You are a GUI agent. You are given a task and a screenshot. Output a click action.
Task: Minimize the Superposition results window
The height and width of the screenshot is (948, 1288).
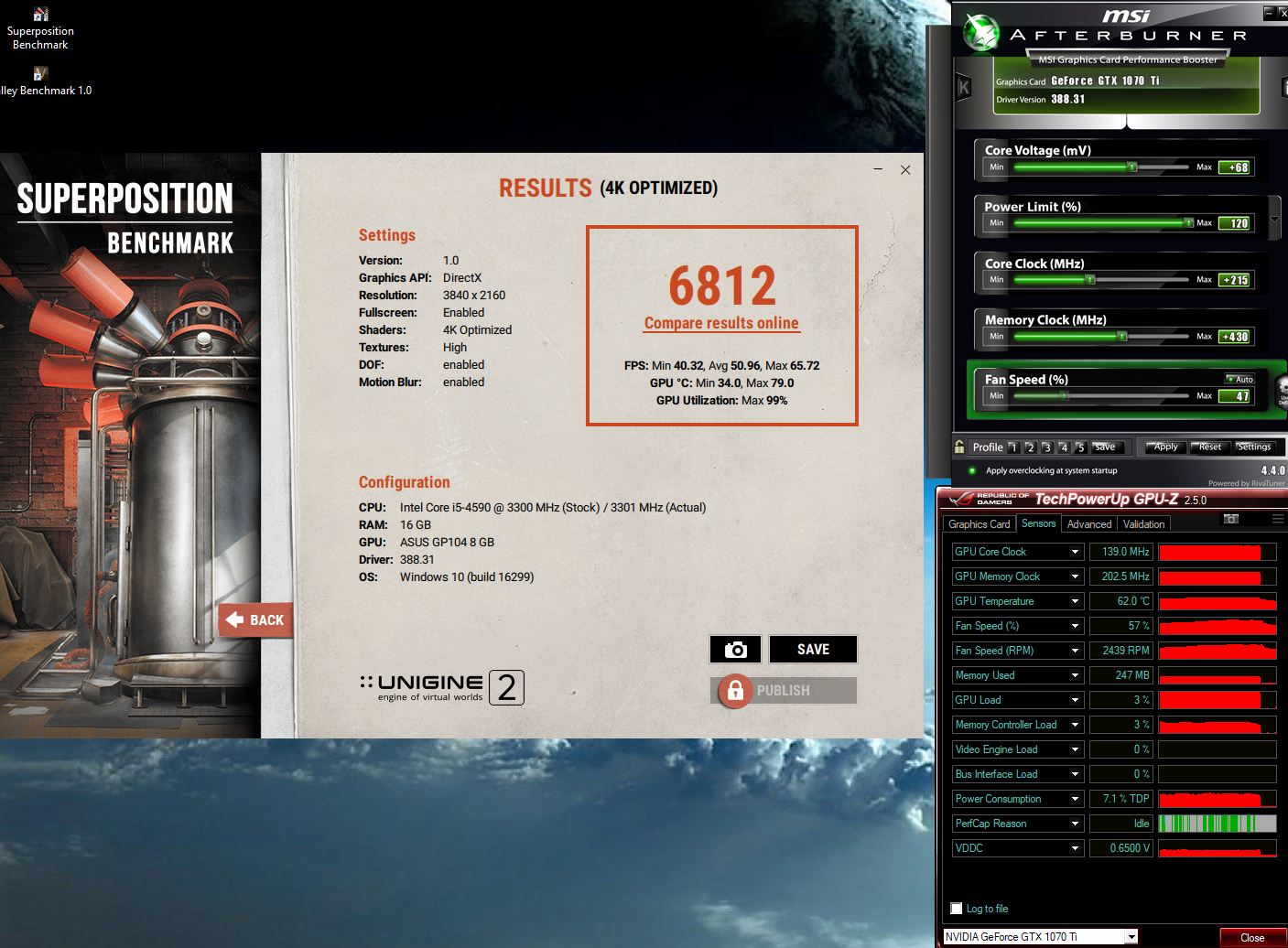pos(878,169)
